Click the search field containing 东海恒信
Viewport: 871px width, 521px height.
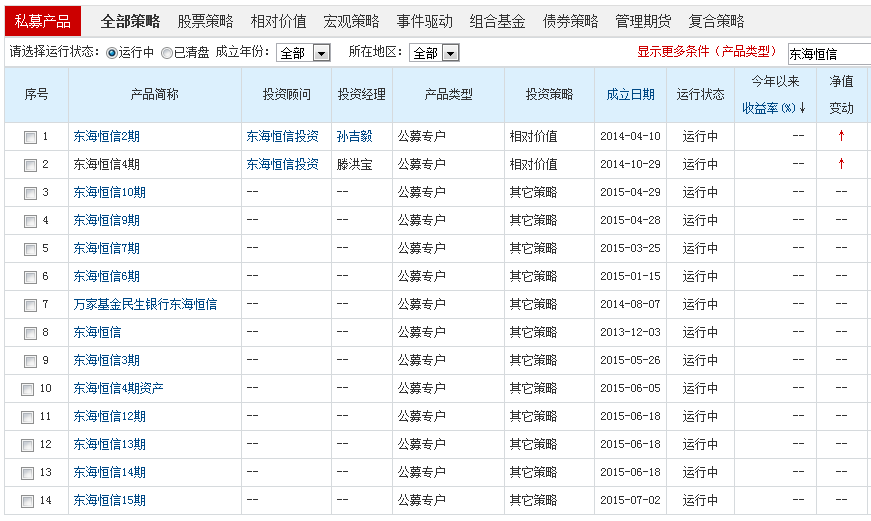pos(829,54)
